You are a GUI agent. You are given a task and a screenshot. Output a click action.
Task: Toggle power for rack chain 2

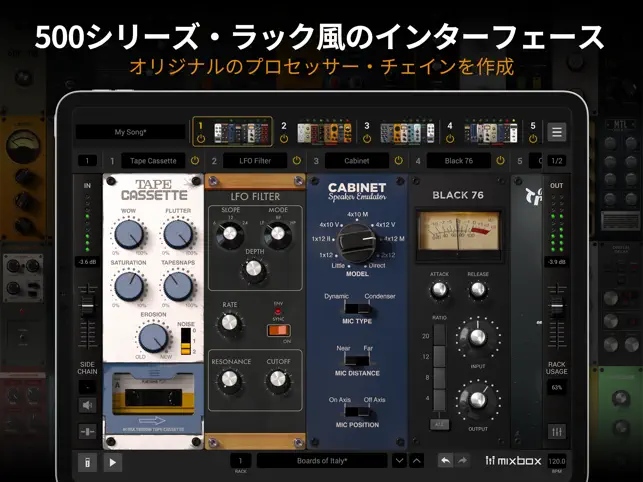coord(283,139)
